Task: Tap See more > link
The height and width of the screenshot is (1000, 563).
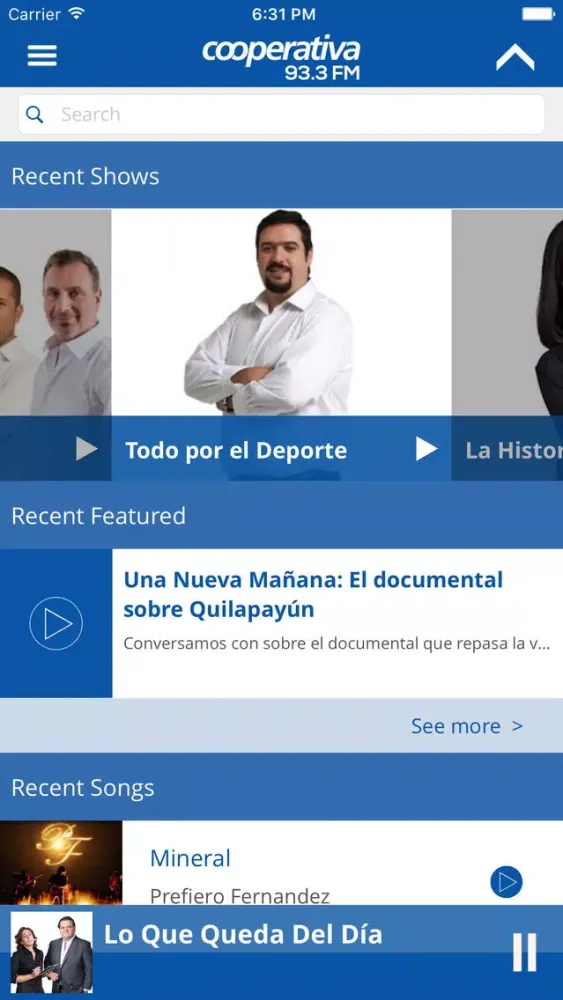Action: [467, 726]
